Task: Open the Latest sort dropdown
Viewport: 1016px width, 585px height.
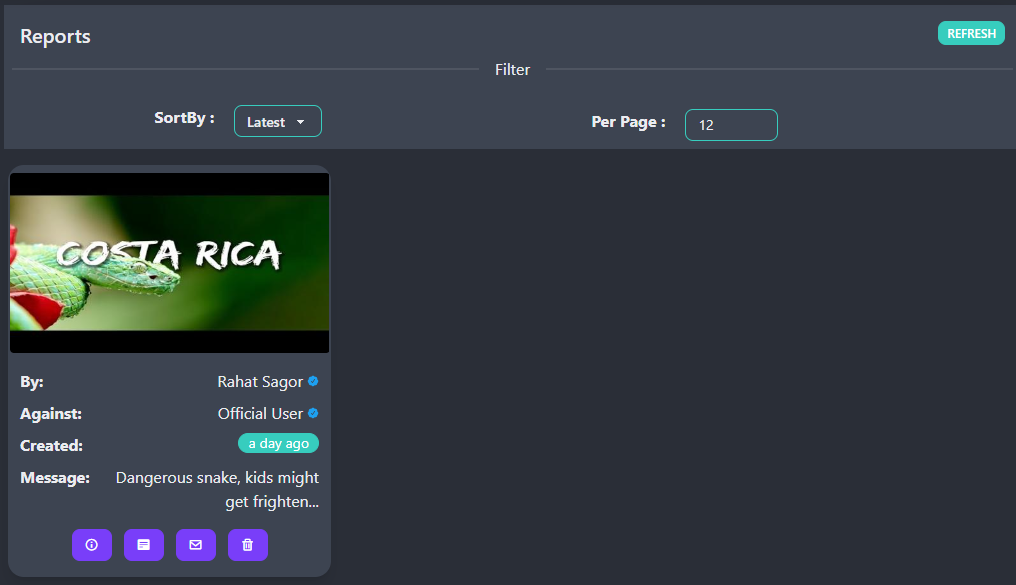Action: (277, 122)
